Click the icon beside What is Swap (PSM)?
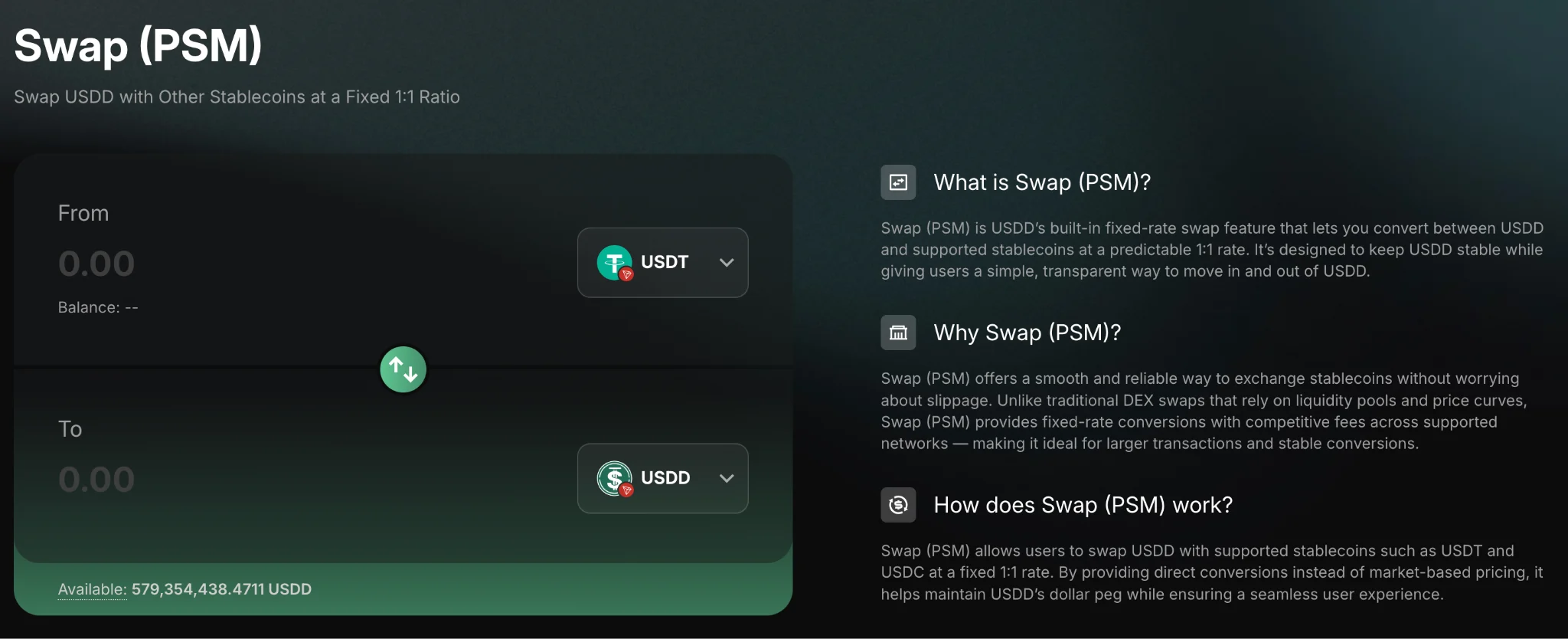 click(x=898, y=182)
